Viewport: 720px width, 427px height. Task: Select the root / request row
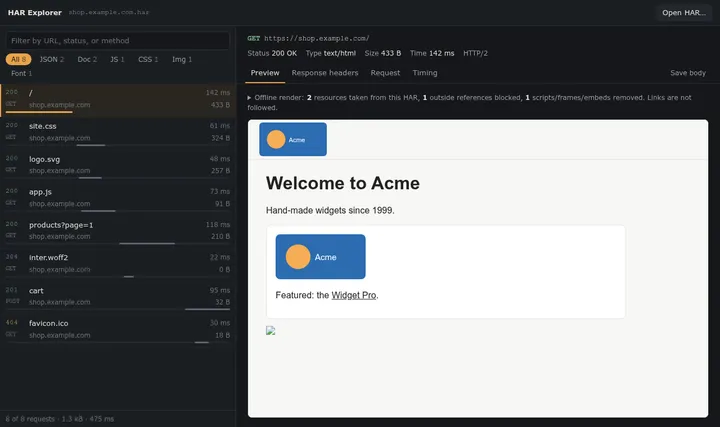click(118, 99)
